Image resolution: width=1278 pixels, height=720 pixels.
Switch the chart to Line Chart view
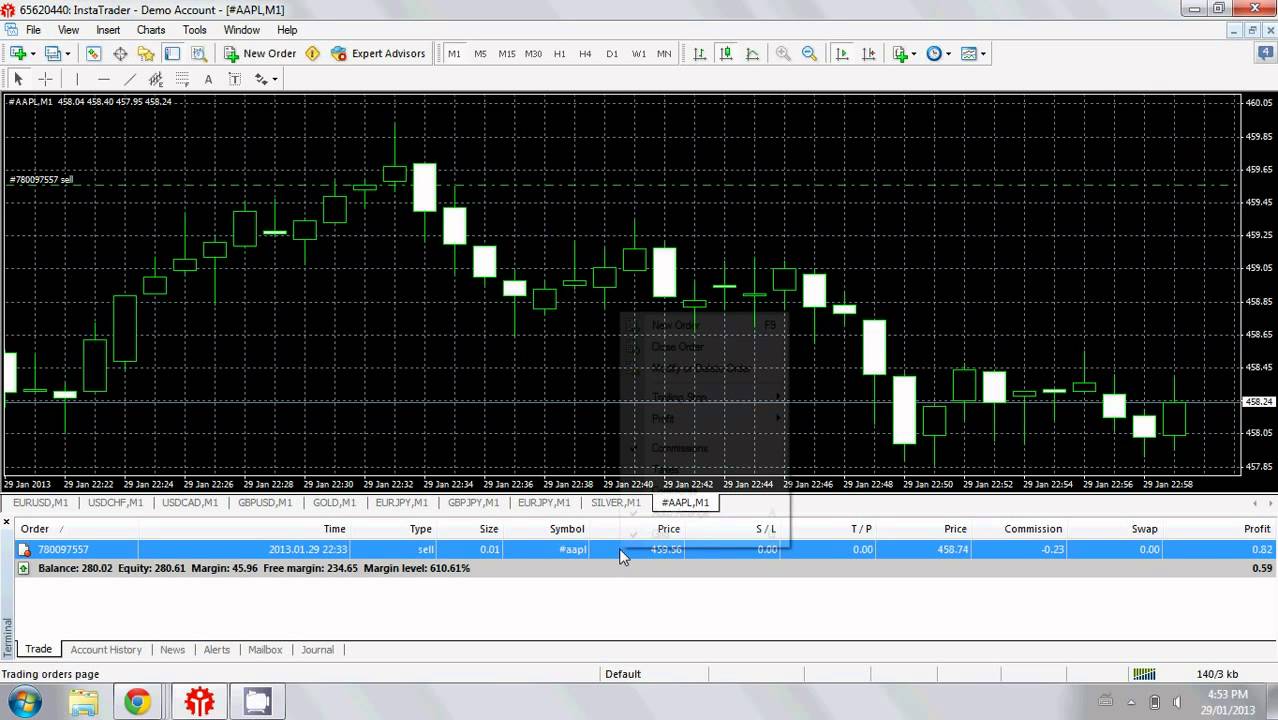tap(752, 54)
